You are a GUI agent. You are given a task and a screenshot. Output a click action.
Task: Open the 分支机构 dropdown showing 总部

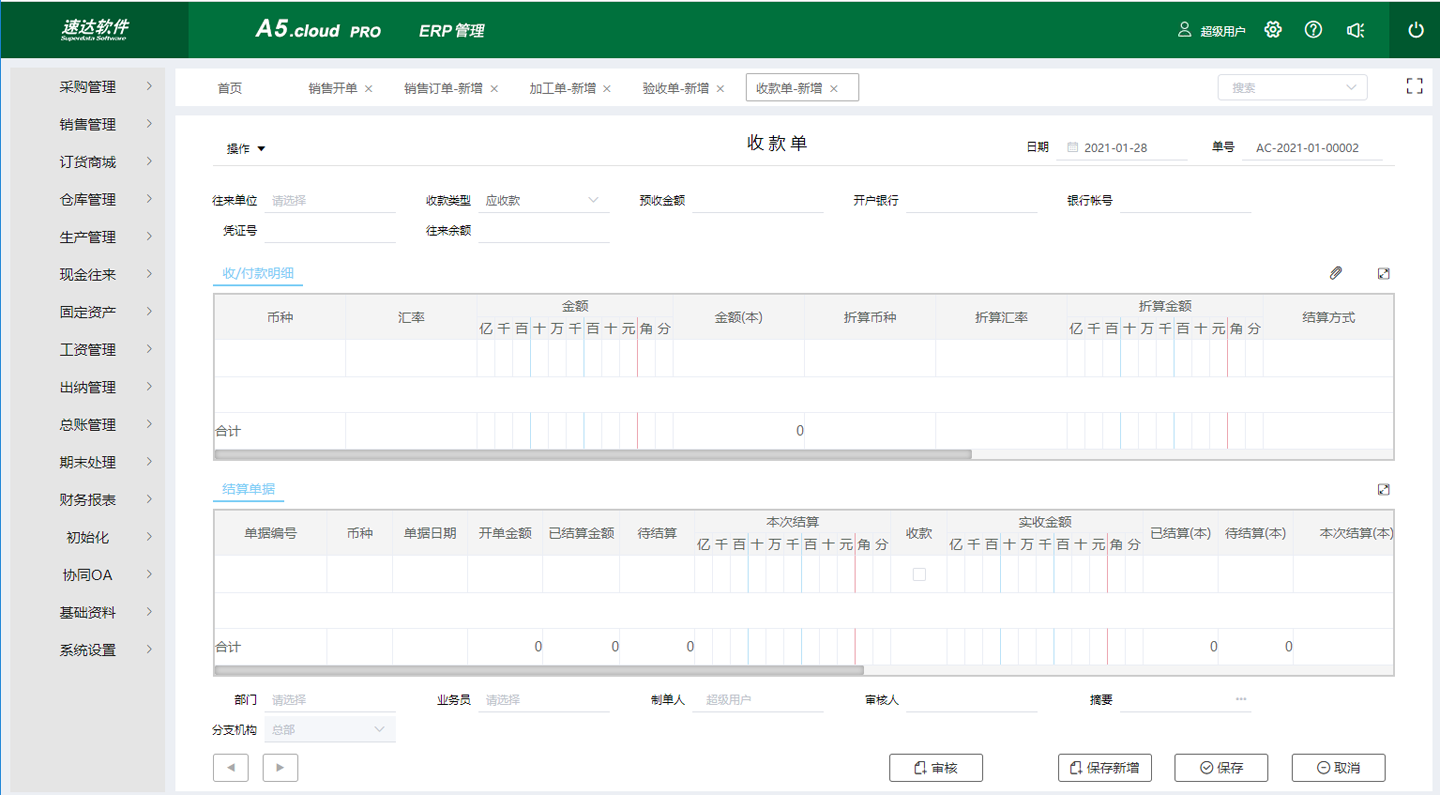[330, 728]
